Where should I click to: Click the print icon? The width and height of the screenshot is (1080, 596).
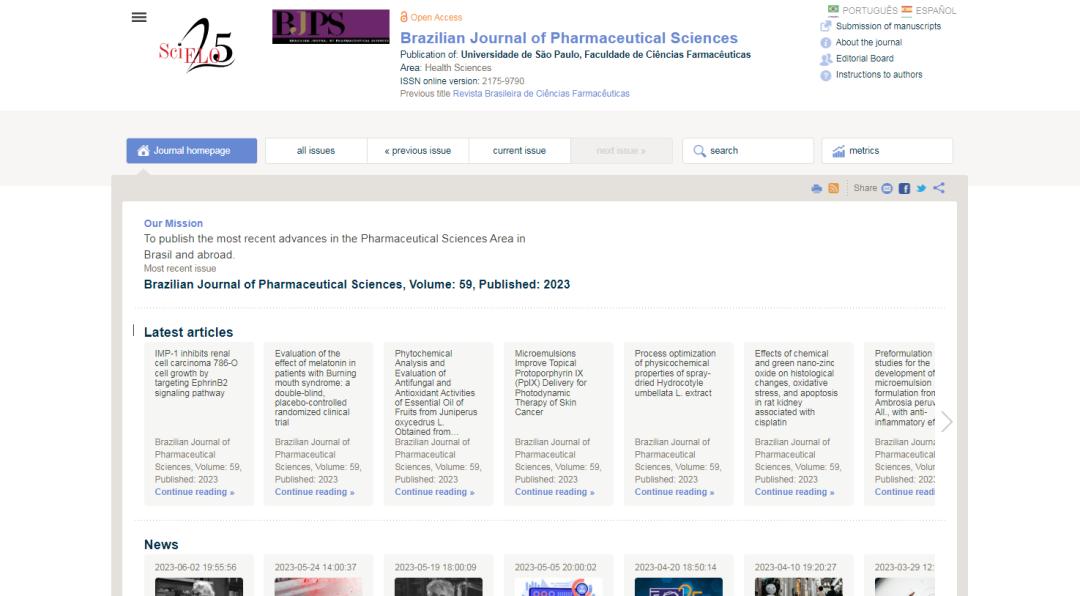pos(816,188)
